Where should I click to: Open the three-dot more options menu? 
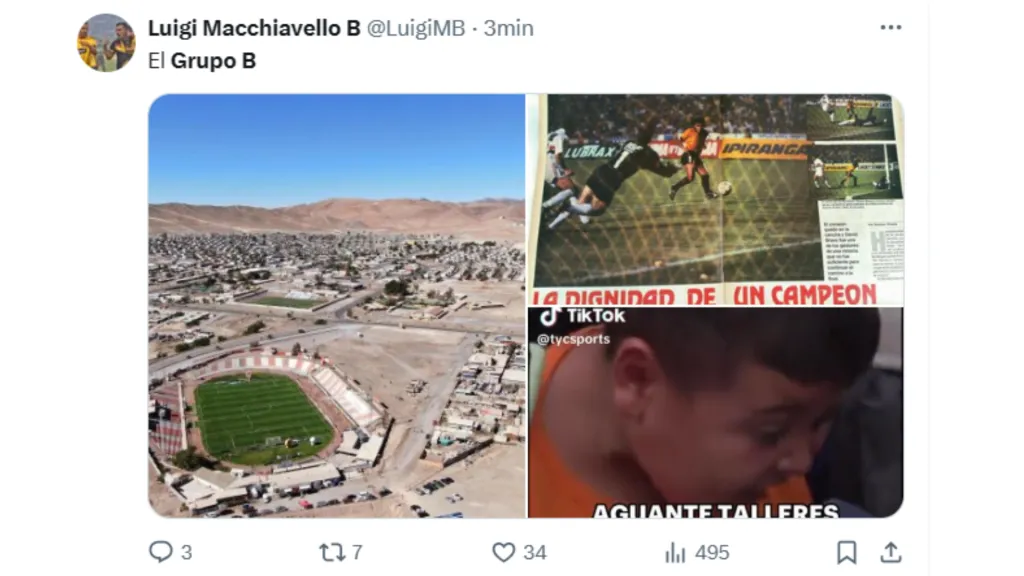point(891,27)
